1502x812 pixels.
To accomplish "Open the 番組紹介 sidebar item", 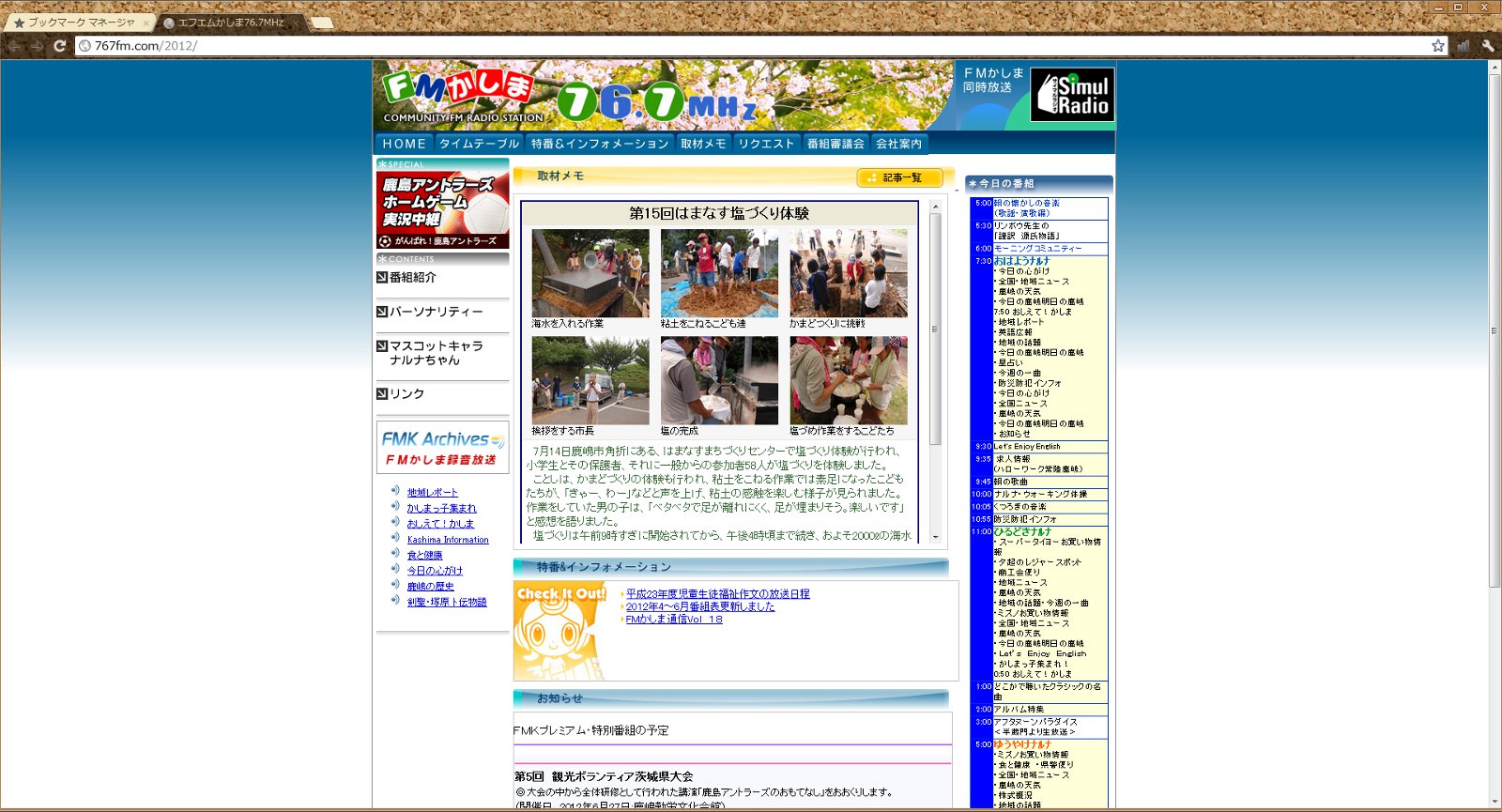I will point(413,278).
